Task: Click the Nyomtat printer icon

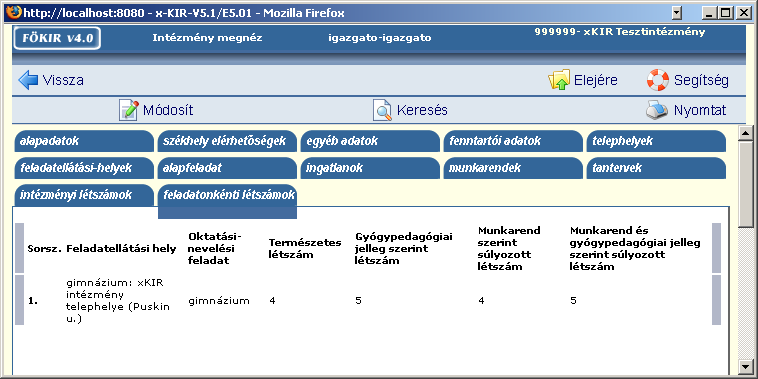Action: pyautogui.click(x=657, y=110)
